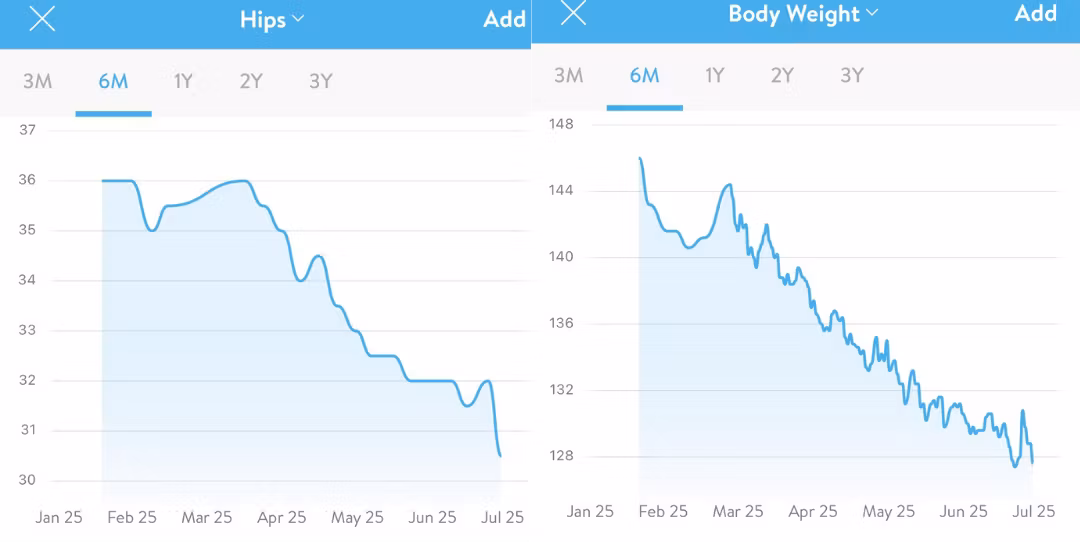Viewport: 1080px width, 542px height.
Task: Tap the first Body Weight point near 146
Action: coord(640,158)
